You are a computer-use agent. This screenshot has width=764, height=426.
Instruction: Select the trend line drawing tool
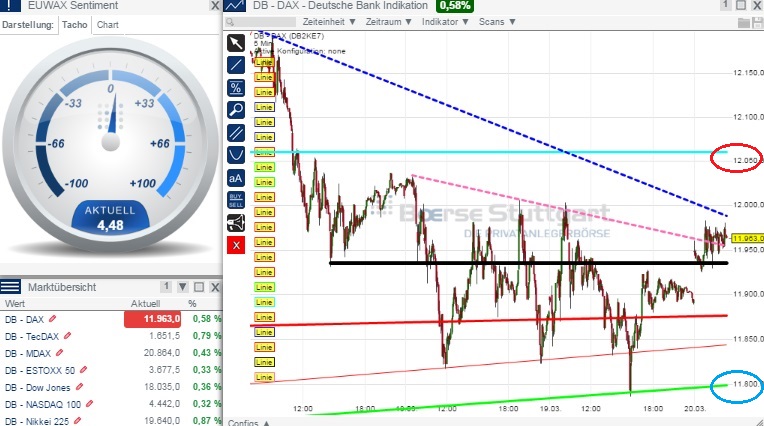pyautogui.click(x=236, y=65)
